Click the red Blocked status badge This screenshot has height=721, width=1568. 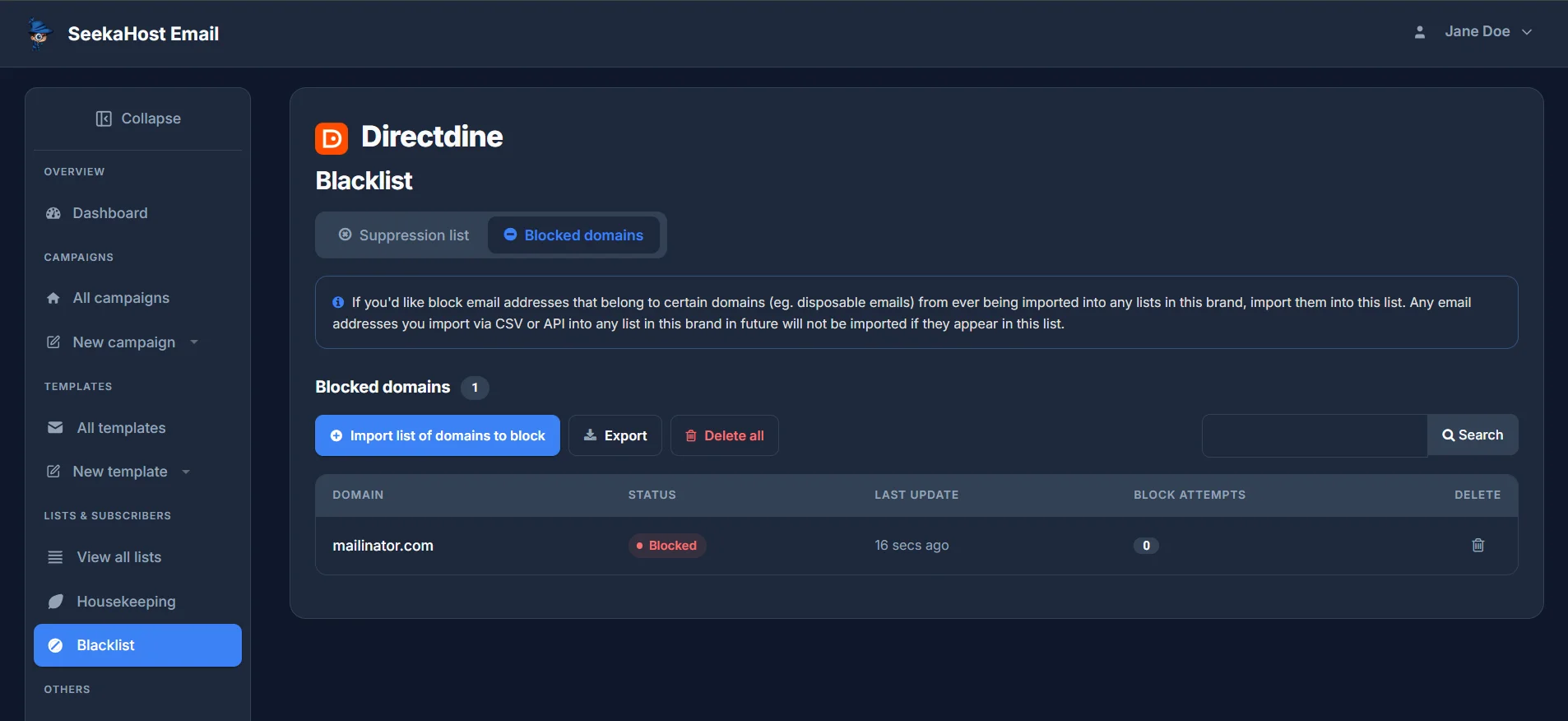point(667,546)
